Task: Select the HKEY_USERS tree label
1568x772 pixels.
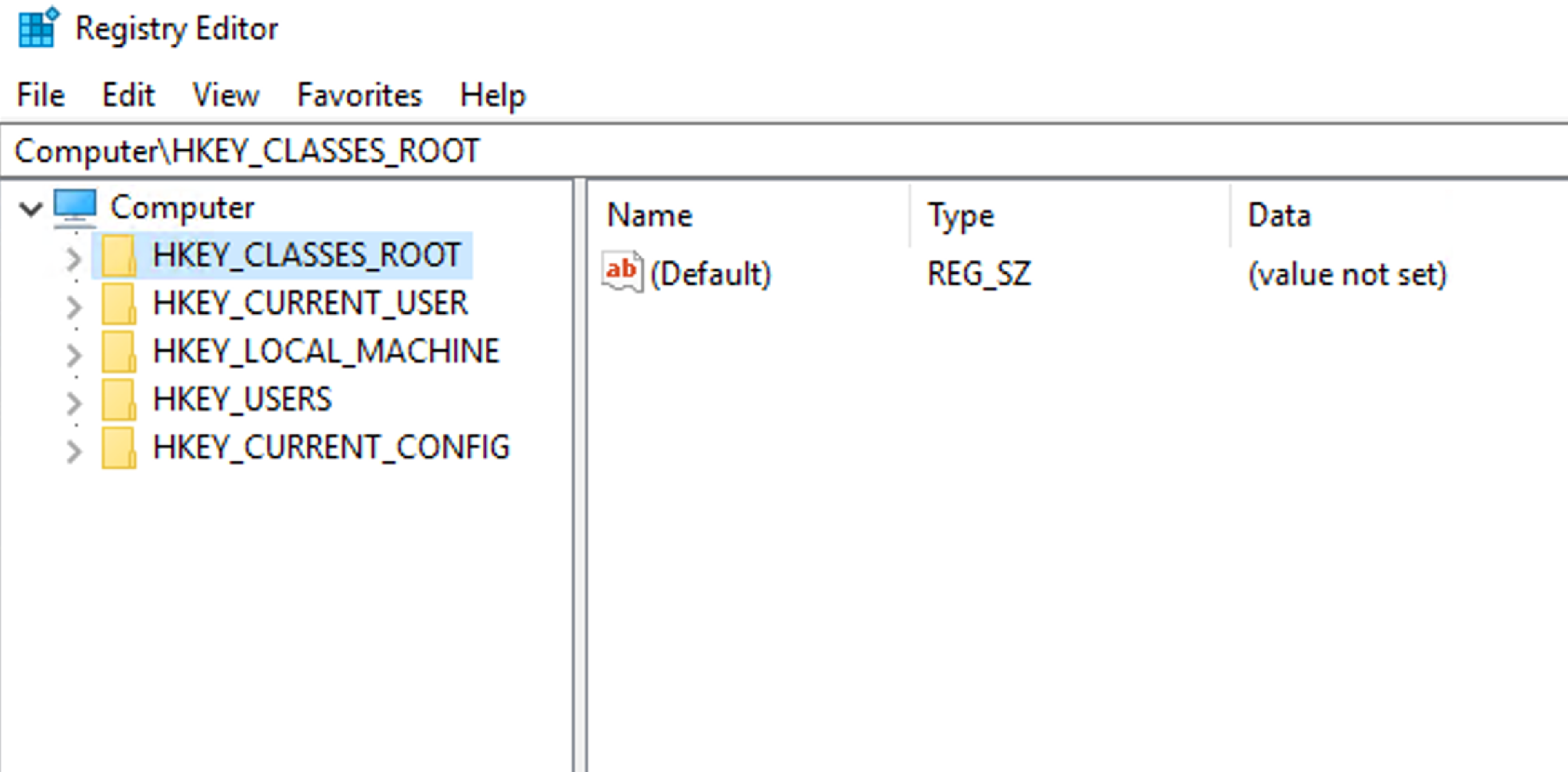Action: tap(242, 400)
